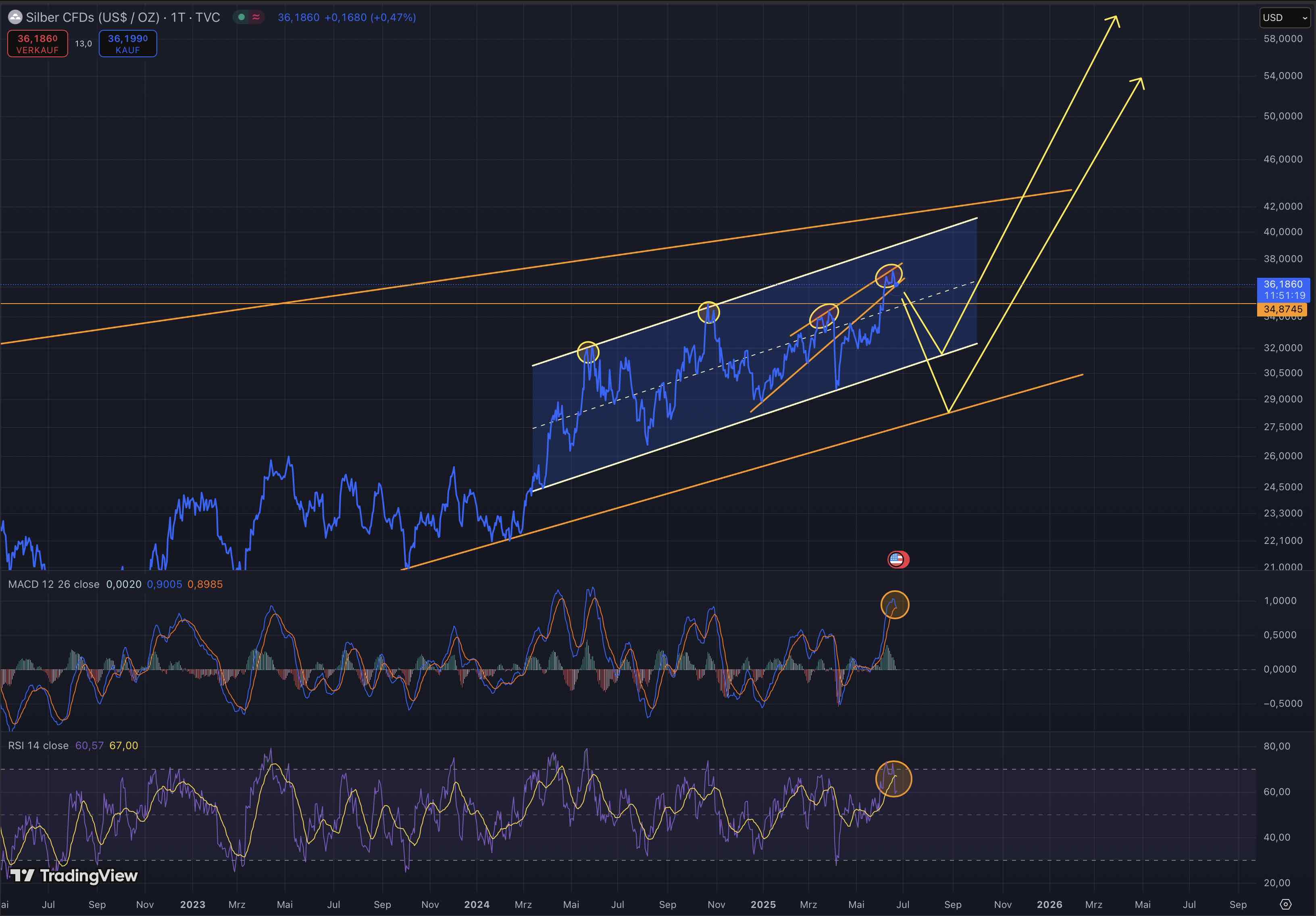This screenshot has height=916, width=1316.
Task: Open chart settings gear in bottom corner
Action: click(x=1286, y=904)
